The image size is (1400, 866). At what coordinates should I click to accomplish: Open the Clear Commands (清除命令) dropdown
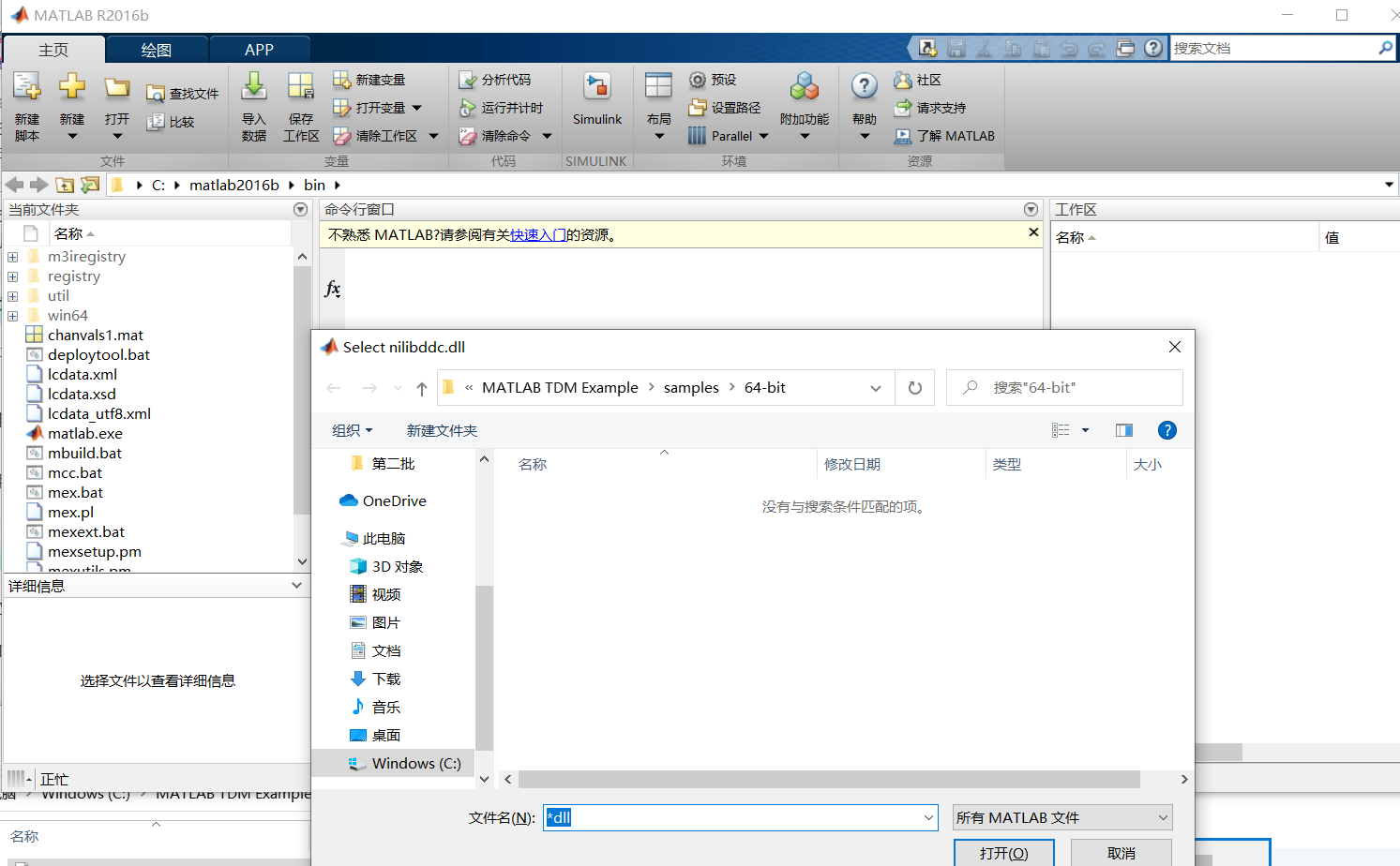(548, 136)
